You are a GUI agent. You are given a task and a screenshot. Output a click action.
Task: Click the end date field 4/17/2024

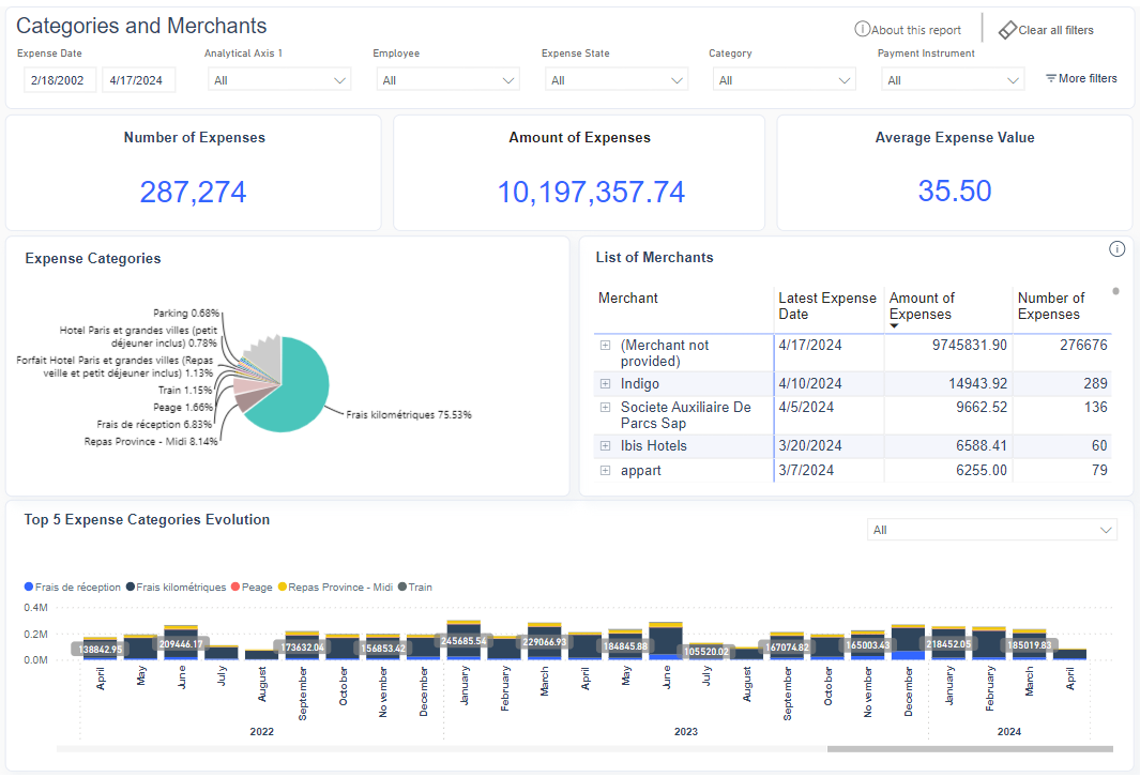(x=138, y=80)
